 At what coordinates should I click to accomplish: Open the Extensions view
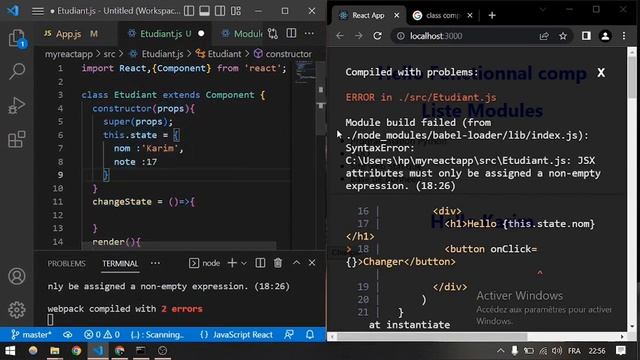tap(17, 139)
